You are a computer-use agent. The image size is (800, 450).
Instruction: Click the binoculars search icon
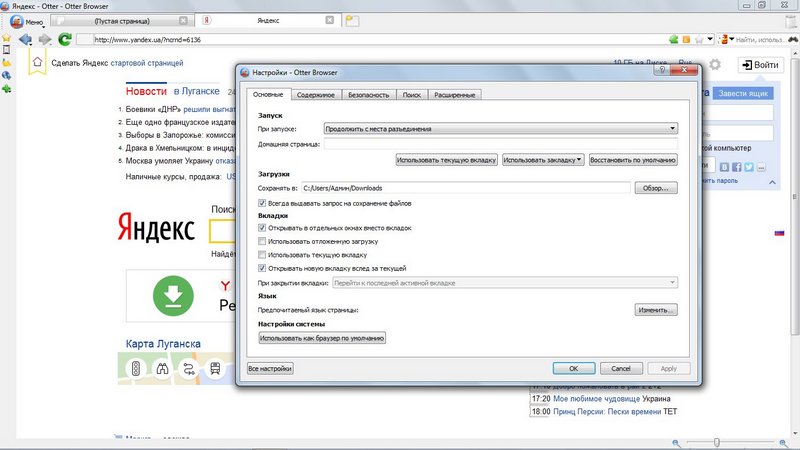(793, 39)
